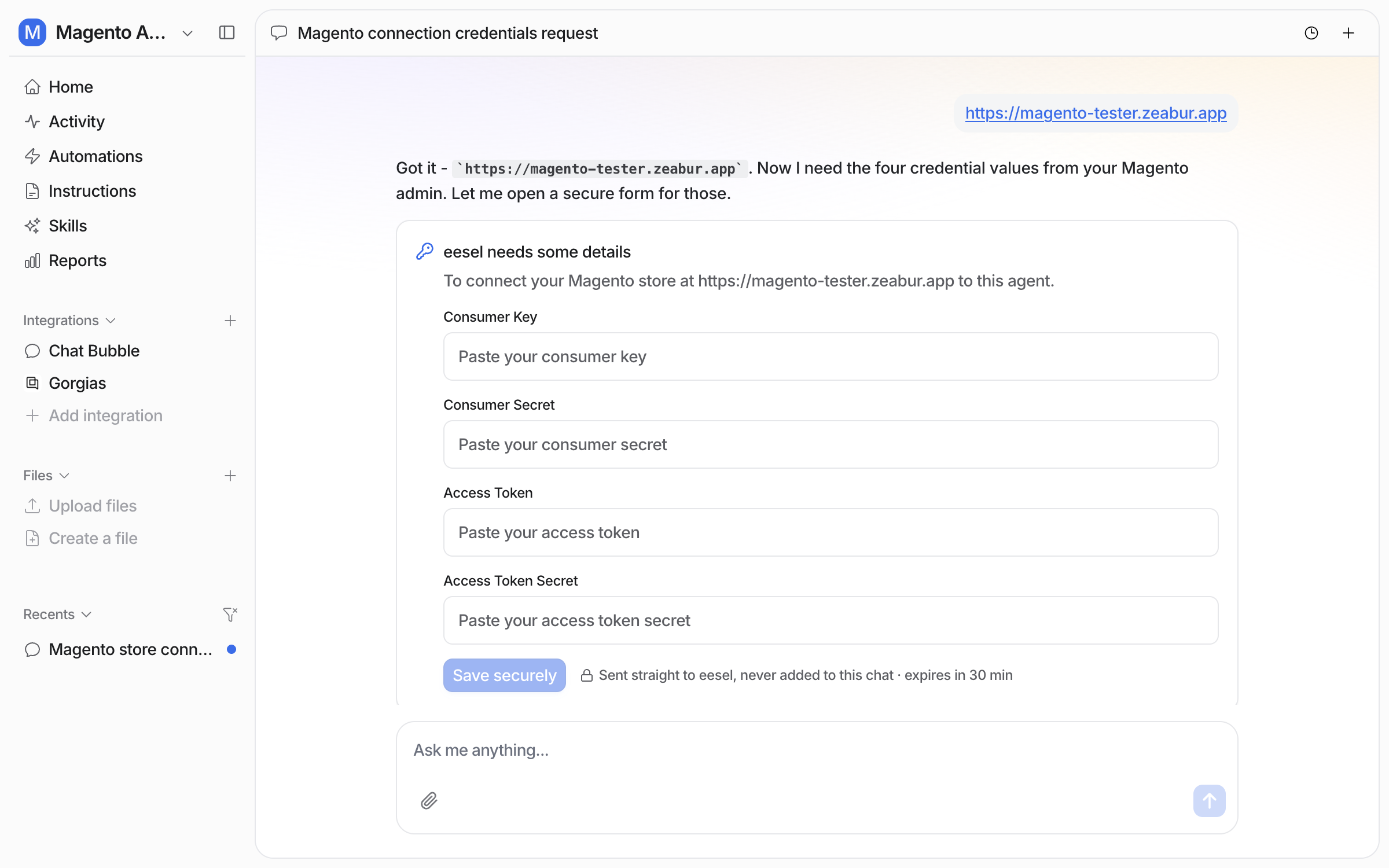
Task: Click Add integration
Action: [127, 415]
